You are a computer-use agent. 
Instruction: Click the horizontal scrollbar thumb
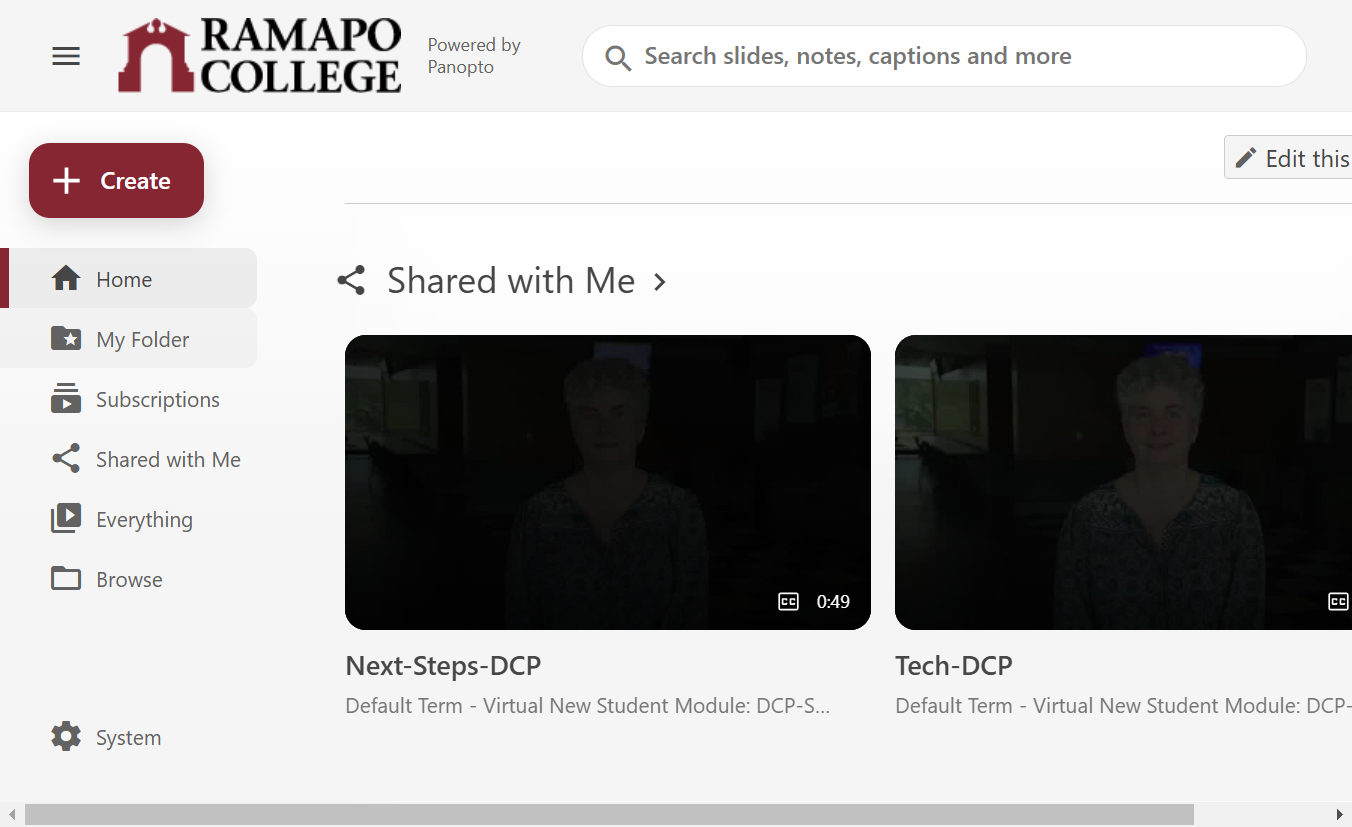coord(609,815)
